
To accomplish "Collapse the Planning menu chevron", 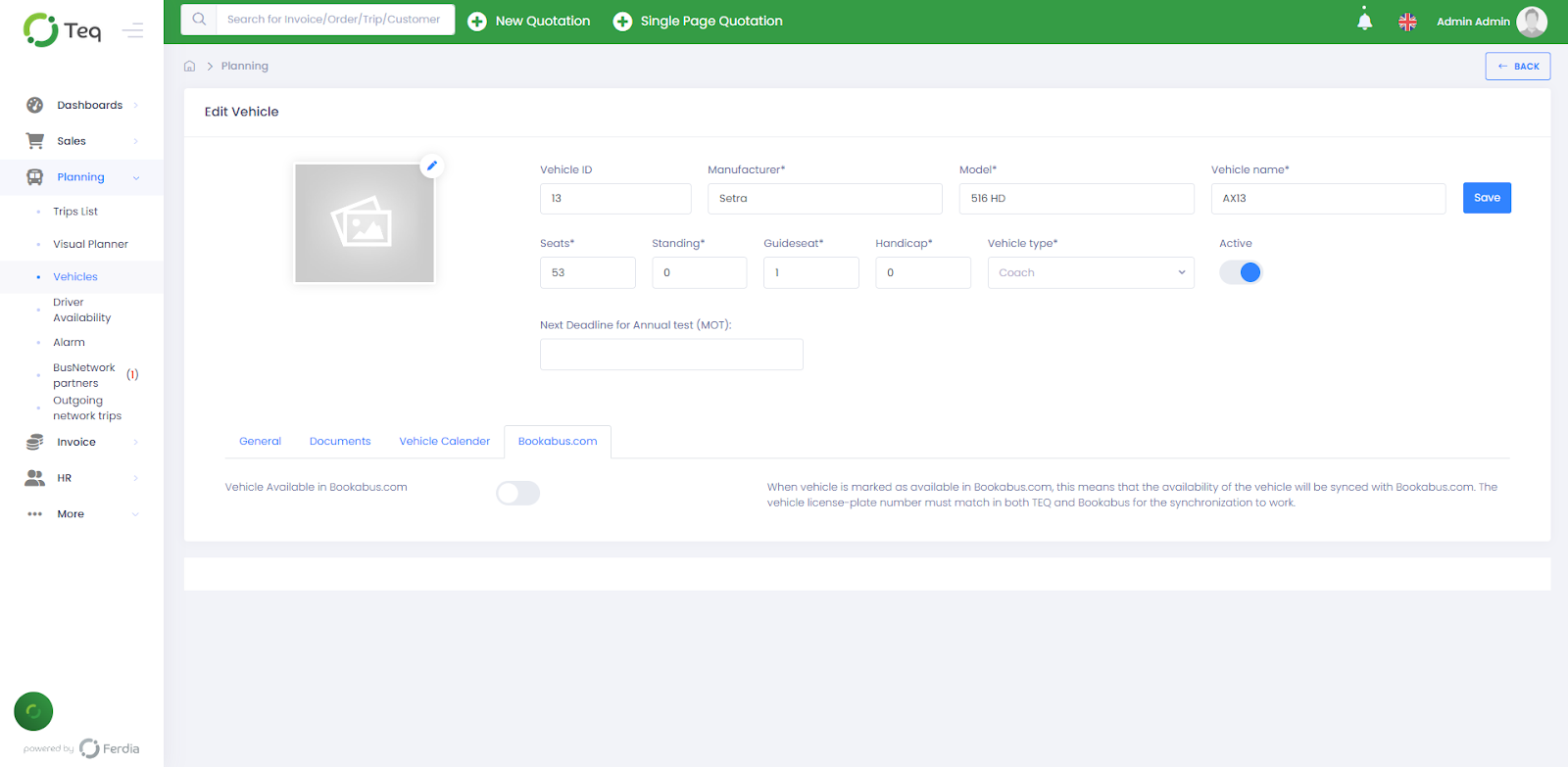I will [x=136, y=178].
